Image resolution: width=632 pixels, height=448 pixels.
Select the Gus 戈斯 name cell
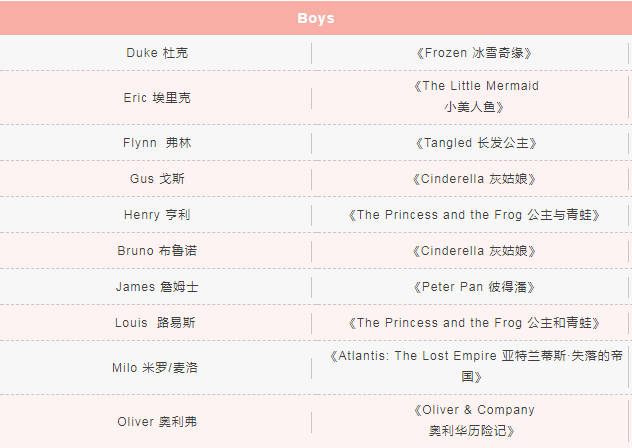tap(156, 179)
